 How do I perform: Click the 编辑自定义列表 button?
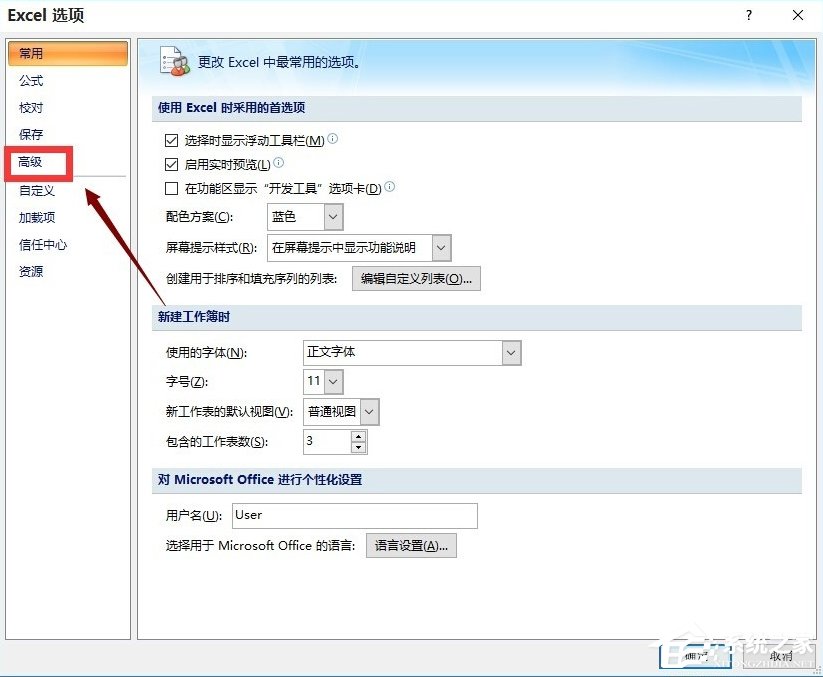tap(415, 278)
